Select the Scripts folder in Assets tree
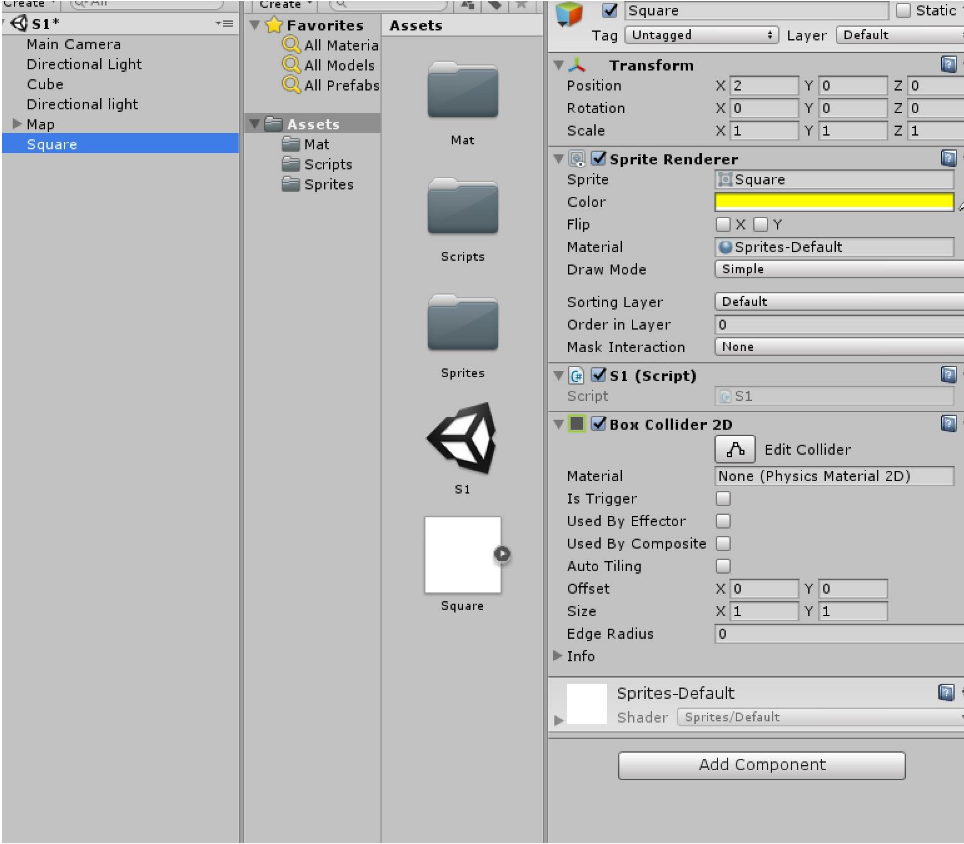This screenshot has width=964, height=844. point(317,164)
